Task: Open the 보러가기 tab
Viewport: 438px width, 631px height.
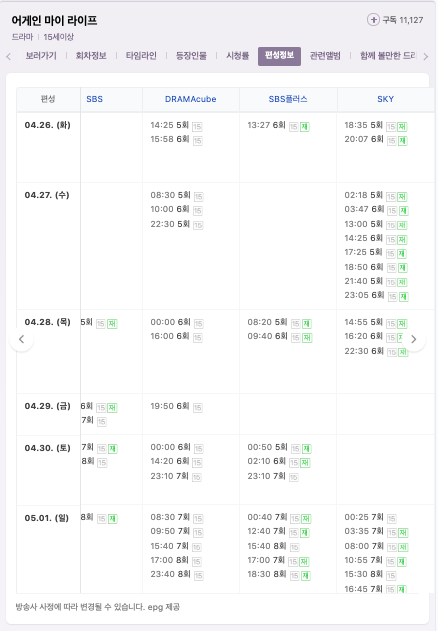Action: coord(41,56)
